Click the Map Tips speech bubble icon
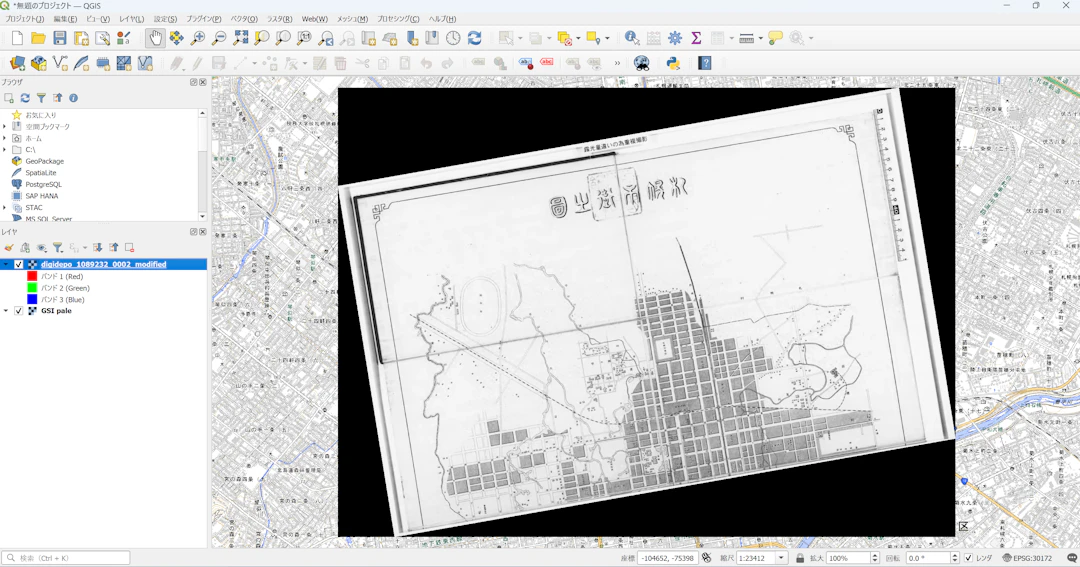The width and height of the screenshot is (1080, 567). [x=776, y=39]
